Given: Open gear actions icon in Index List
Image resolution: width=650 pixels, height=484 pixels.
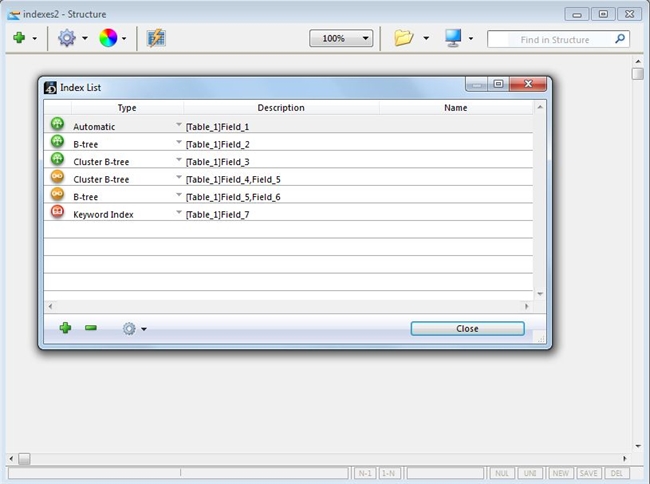Looking at the screenshot, I should tap(129, 329).
